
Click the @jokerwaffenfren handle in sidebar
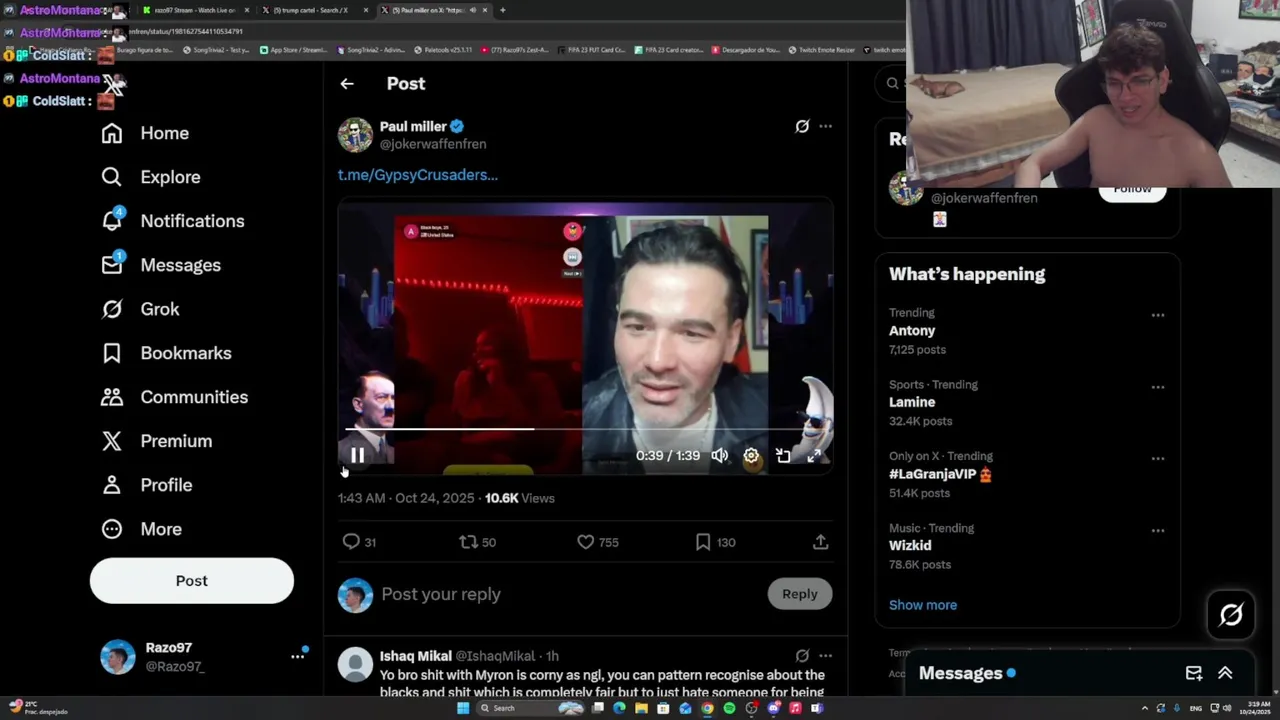point(984,198)
